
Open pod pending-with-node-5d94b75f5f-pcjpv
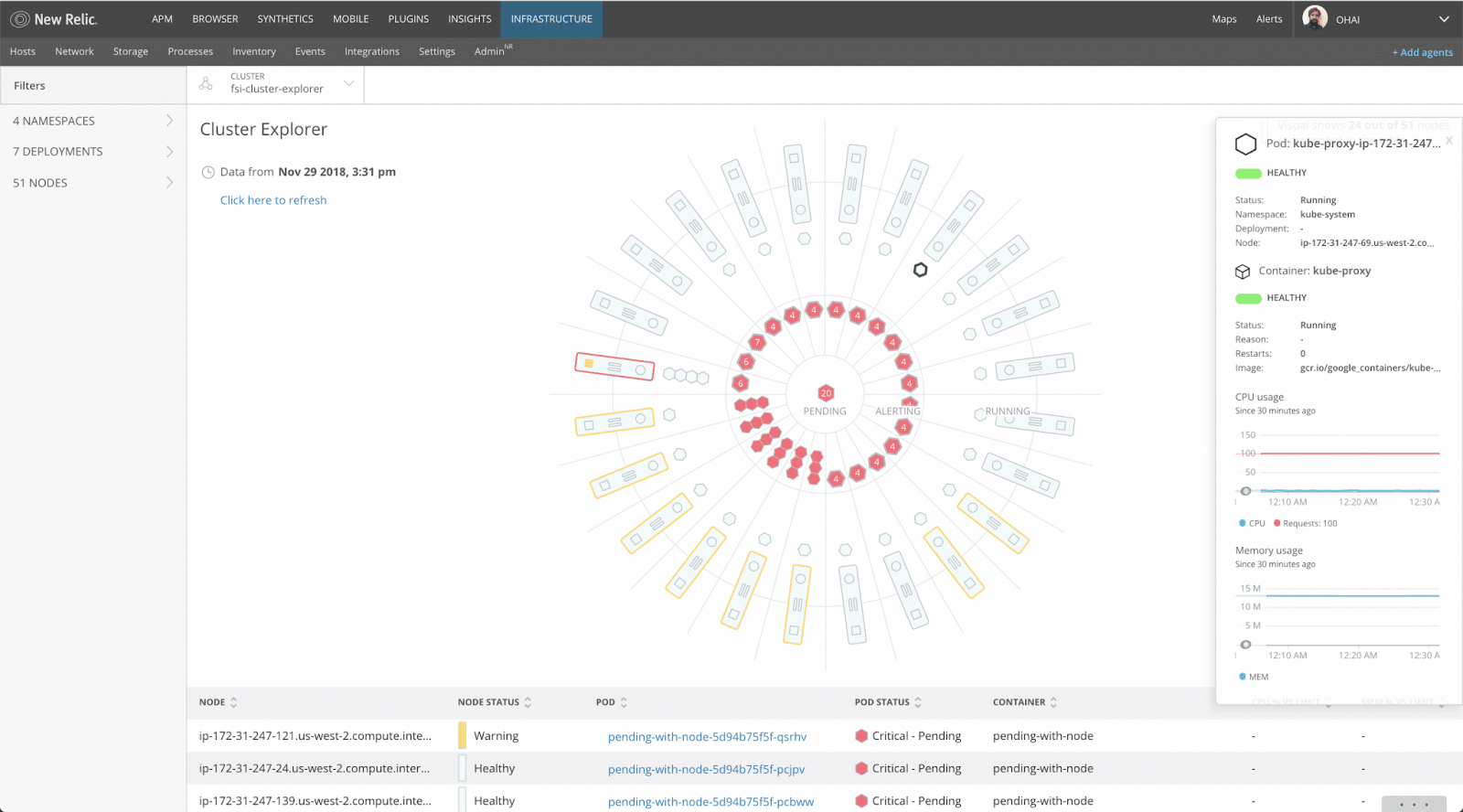[706, 769]
